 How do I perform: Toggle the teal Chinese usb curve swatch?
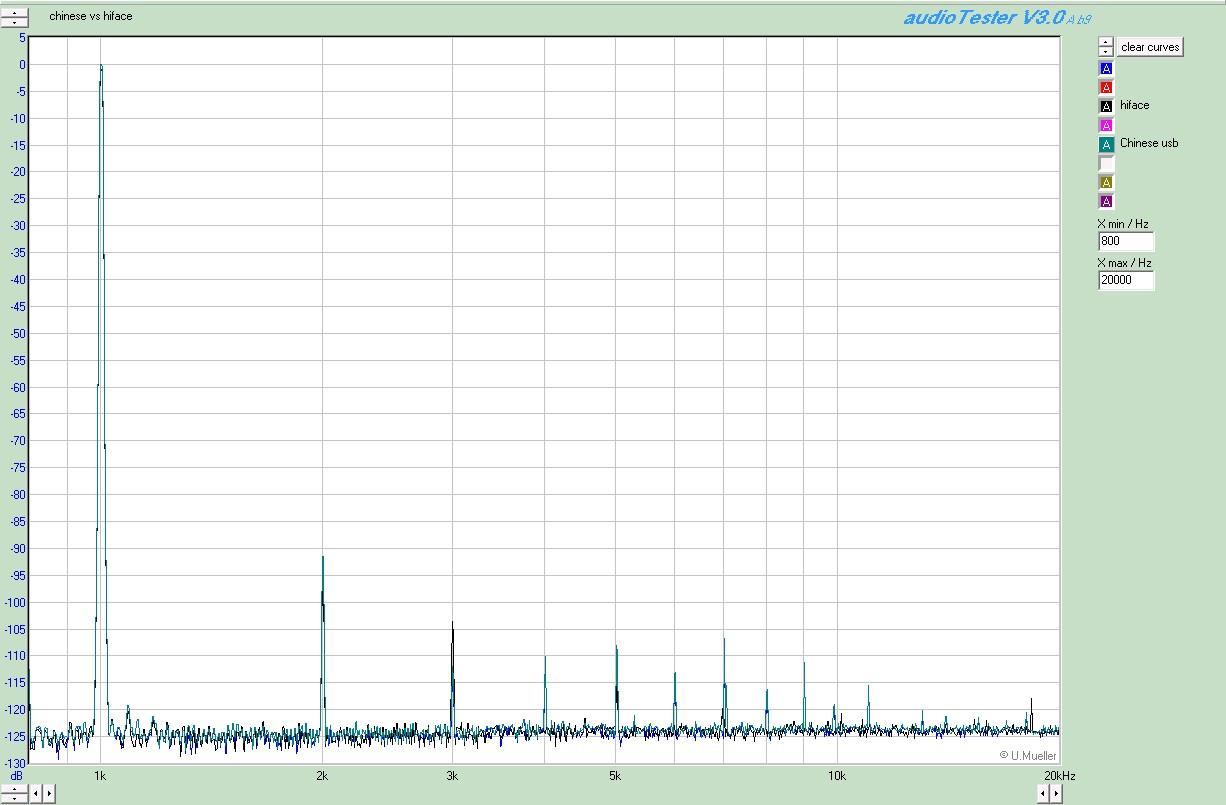pyautogui.click(x=1106, y=144)
